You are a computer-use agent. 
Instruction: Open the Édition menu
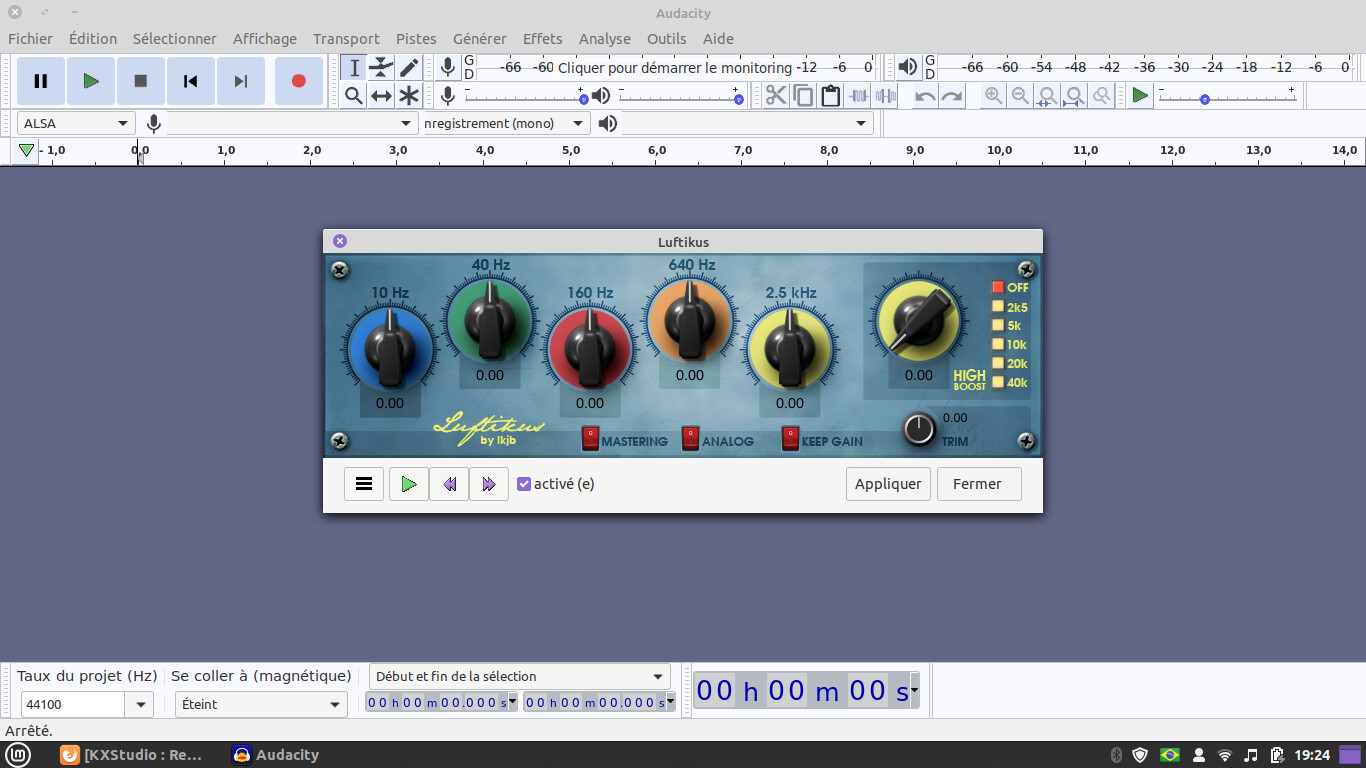(93, 39)
